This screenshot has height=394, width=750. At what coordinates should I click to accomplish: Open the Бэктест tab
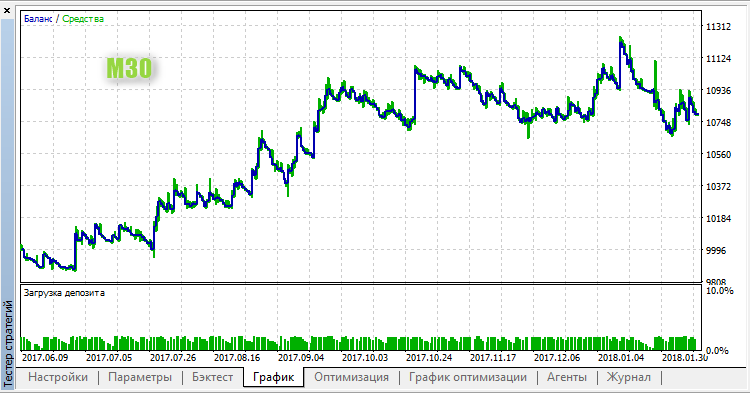coord(212,377)
